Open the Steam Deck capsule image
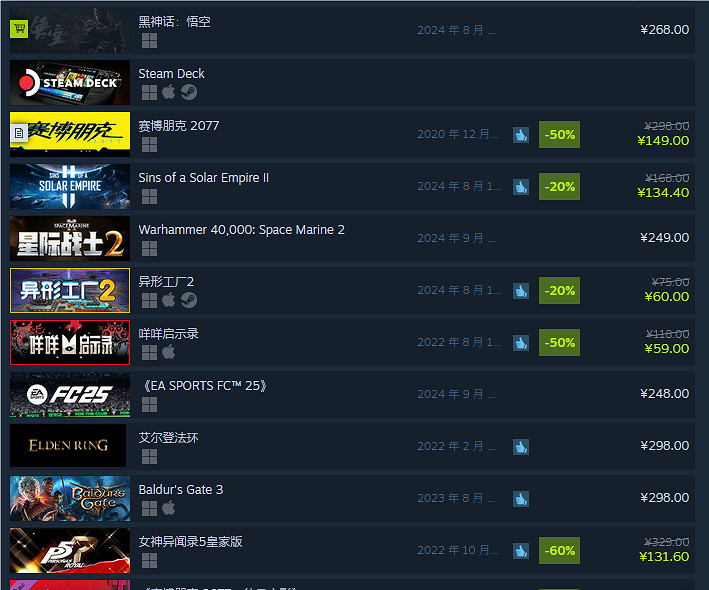 (x=70, y=83)
